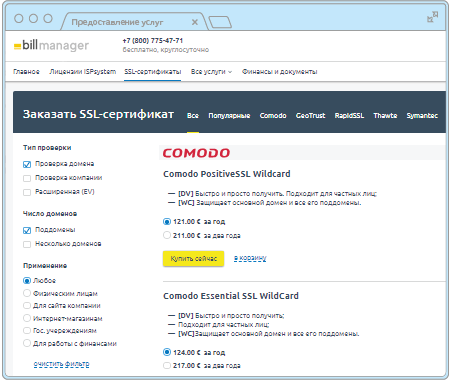
Task: Open Финансы и документы section
Action: tap(279, 72)
